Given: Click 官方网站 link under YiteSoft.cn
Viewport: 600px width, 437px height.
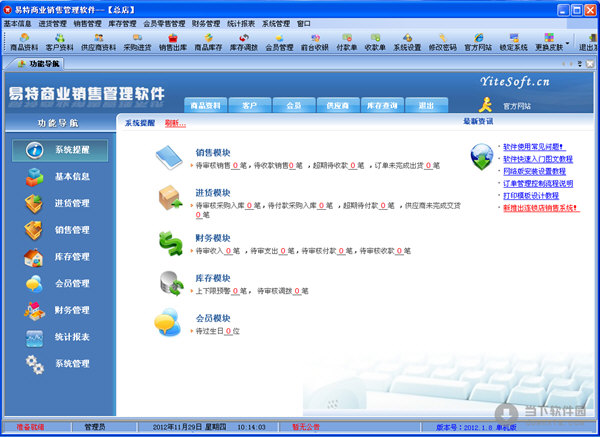Looking at the screenshot, I should (x=517, y=106).
